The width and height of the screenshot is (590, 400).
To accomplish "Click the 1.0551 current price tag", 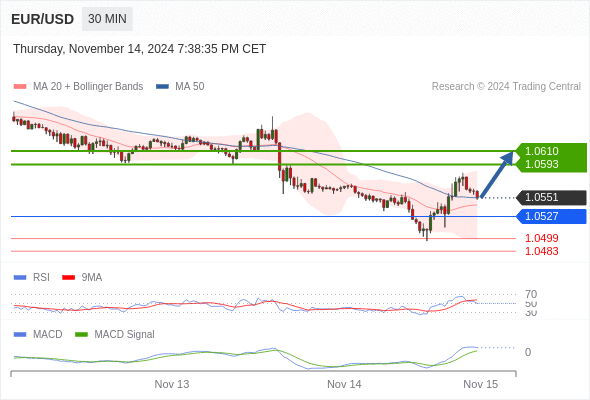I will (x=552, y=198).
